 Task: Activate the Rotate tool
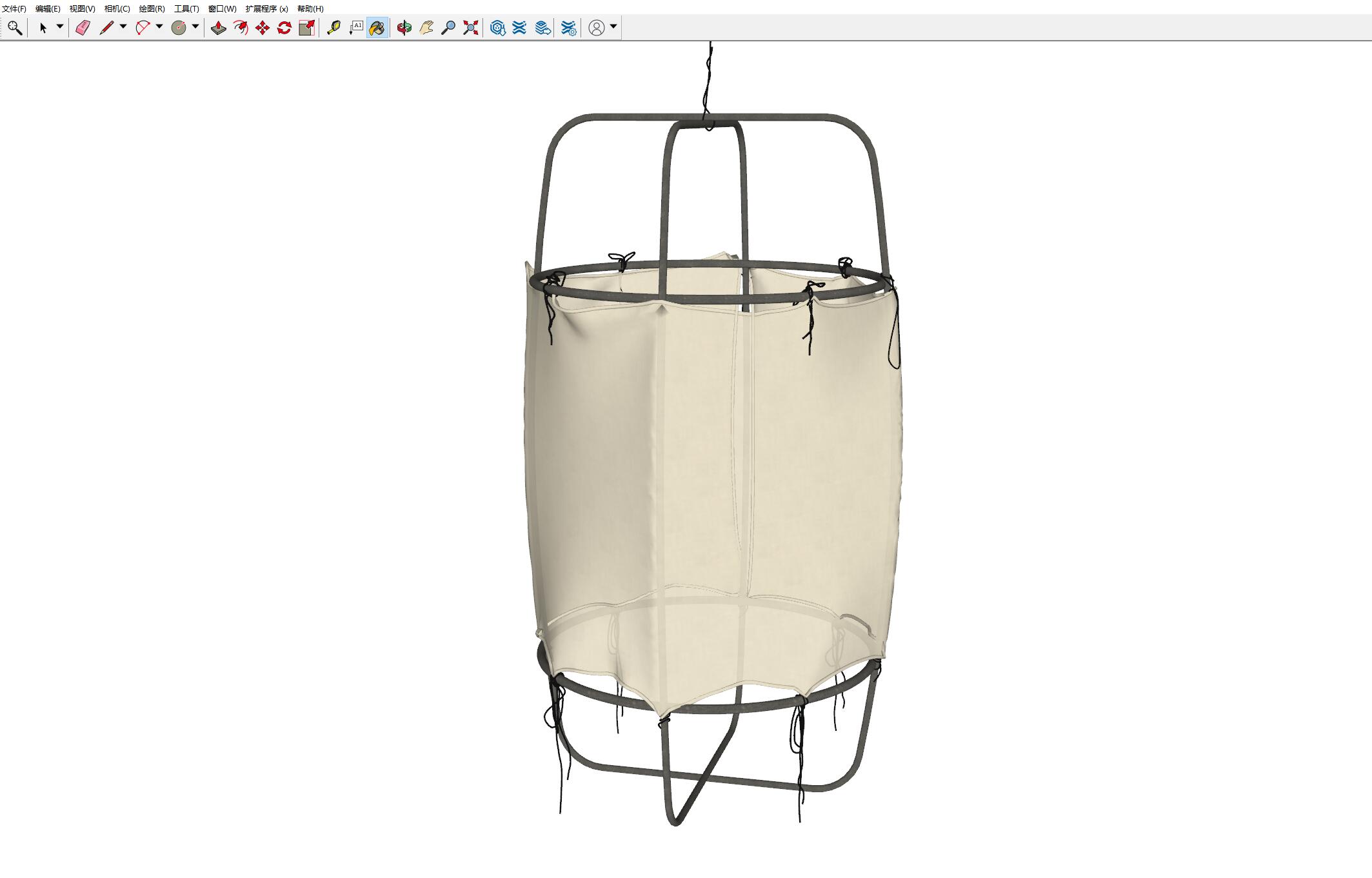pos(284,28)
